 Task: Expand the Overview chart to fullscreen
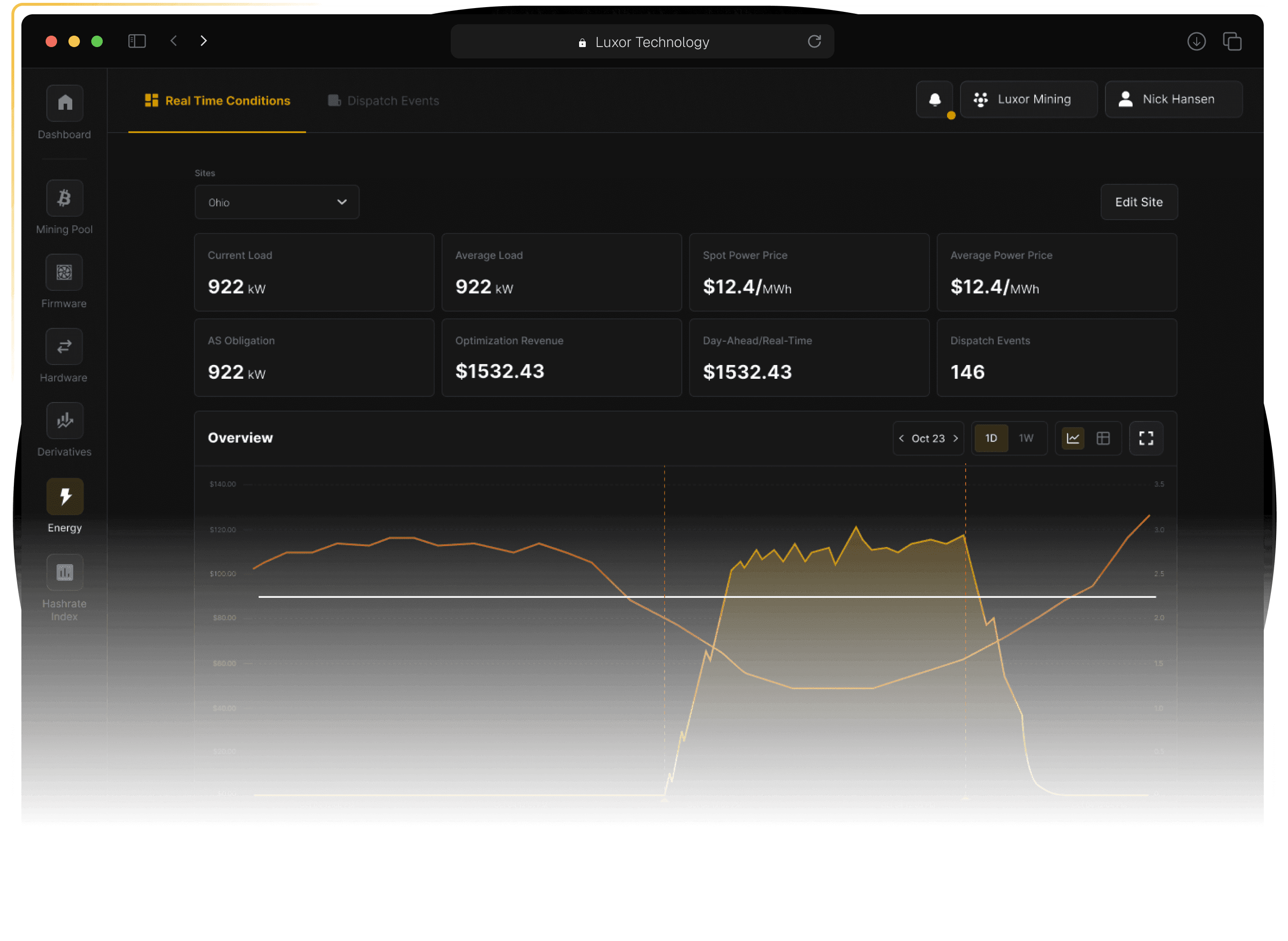point(1146,438)
